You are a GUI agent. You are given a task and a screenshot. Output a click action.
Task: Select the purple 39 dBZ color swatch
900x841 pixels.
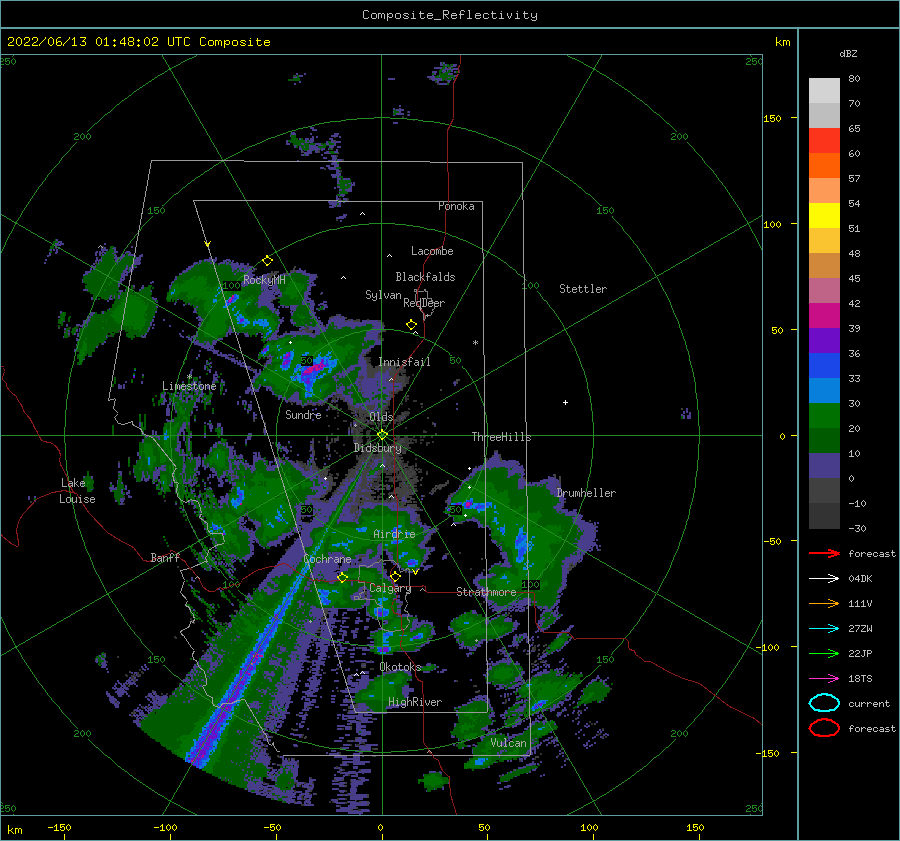pyautogui.click(x=824, y=340)
